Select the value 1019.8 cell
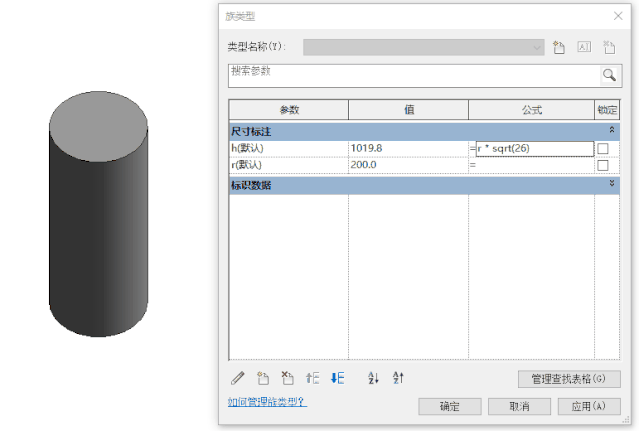This screenshot has width=639, height=431. tap(408, 148)
